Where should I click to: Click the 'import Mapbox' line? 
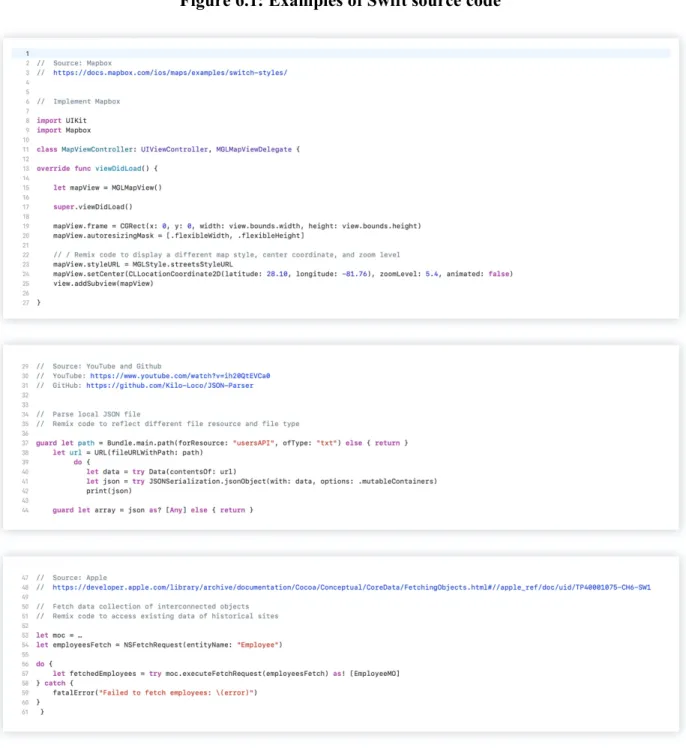pyautogui.click(x=63, y=130)
